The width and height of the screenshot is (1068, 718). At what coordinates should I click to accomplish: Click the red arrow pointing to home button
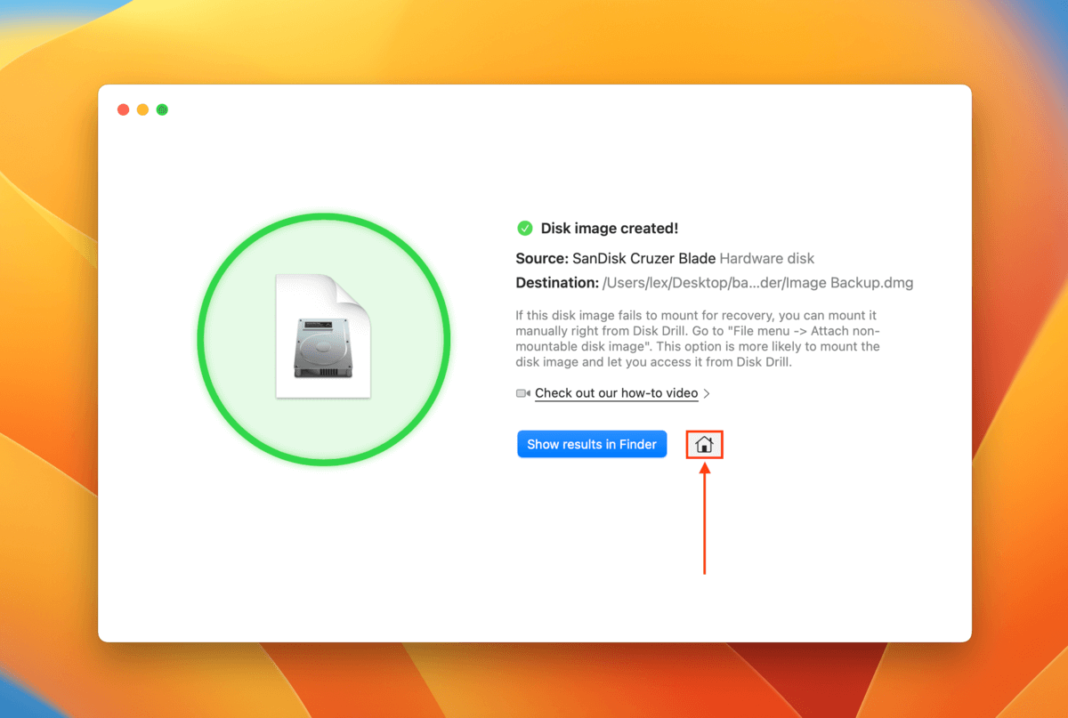(704, 520)
